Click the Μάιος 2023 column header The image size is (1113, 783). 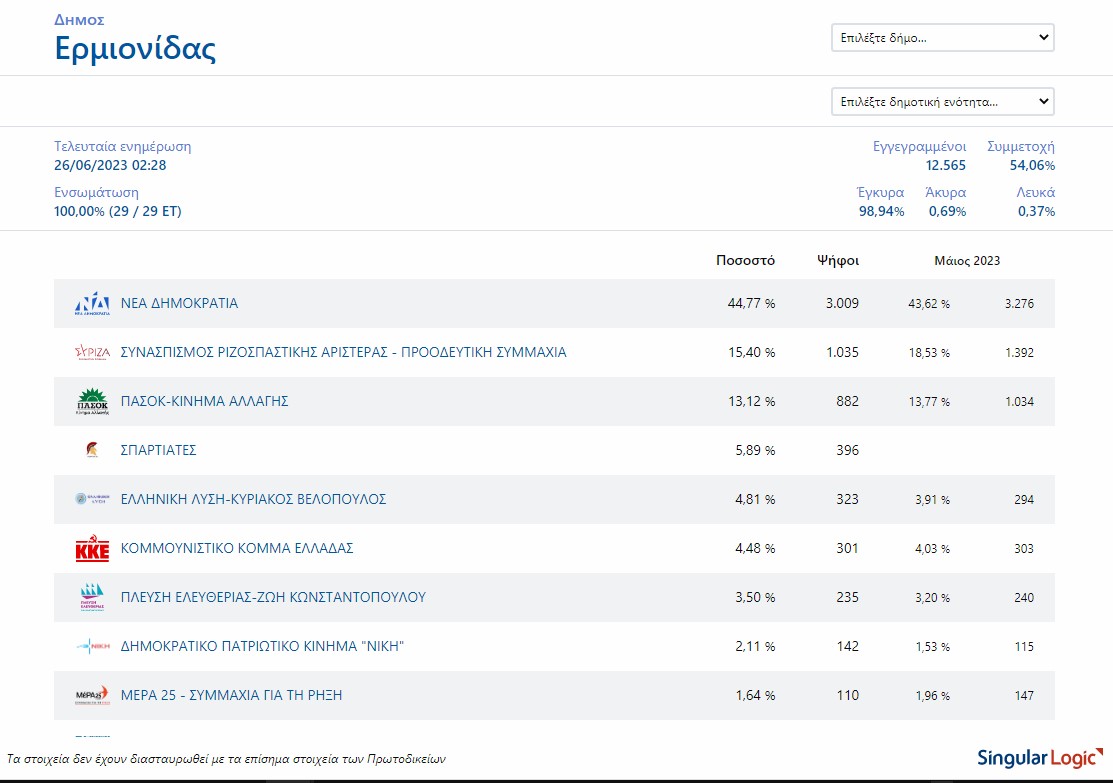967,261
